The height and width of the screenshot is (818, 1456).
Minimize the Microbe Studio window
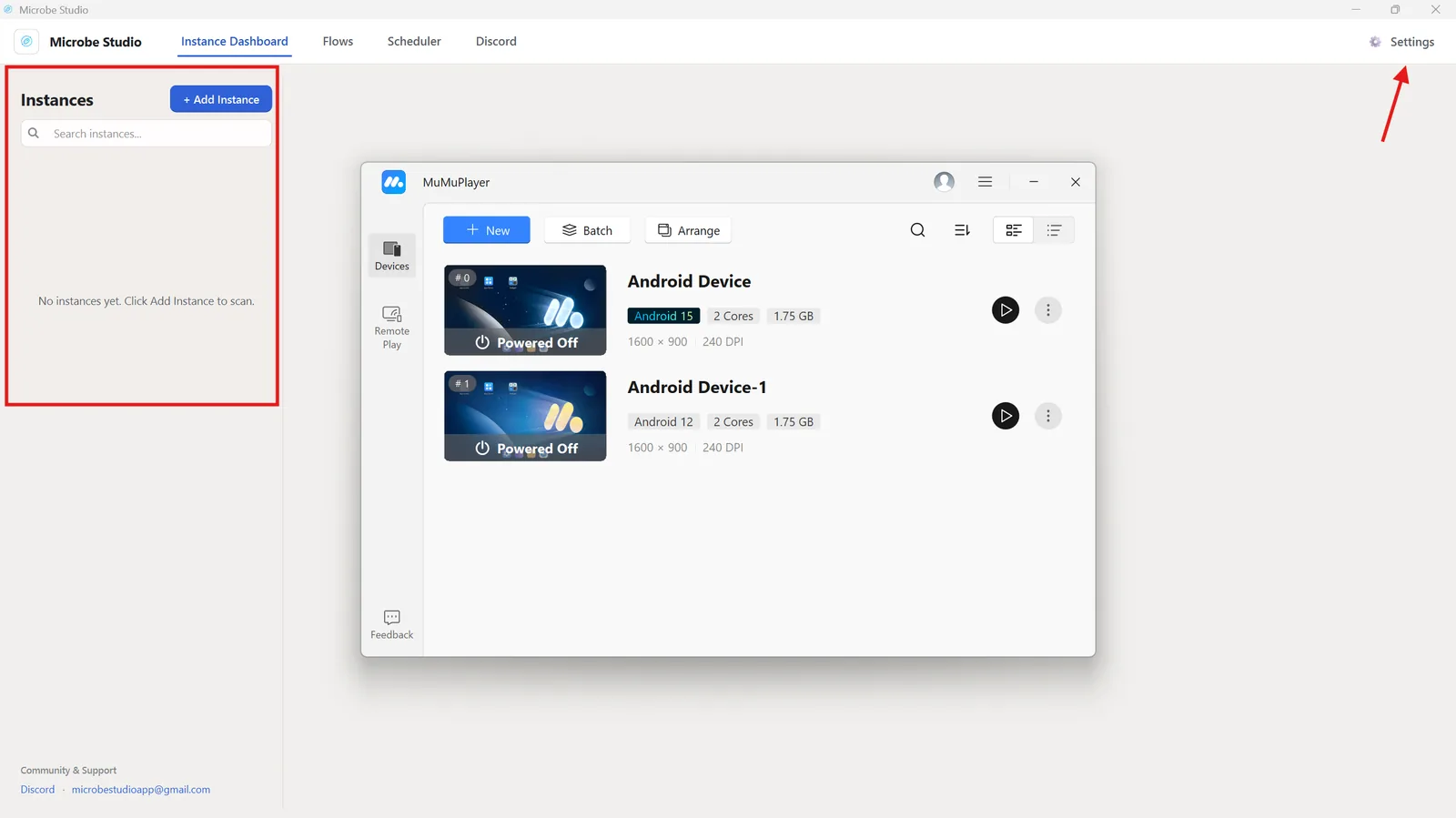[x=1356, y=9]
